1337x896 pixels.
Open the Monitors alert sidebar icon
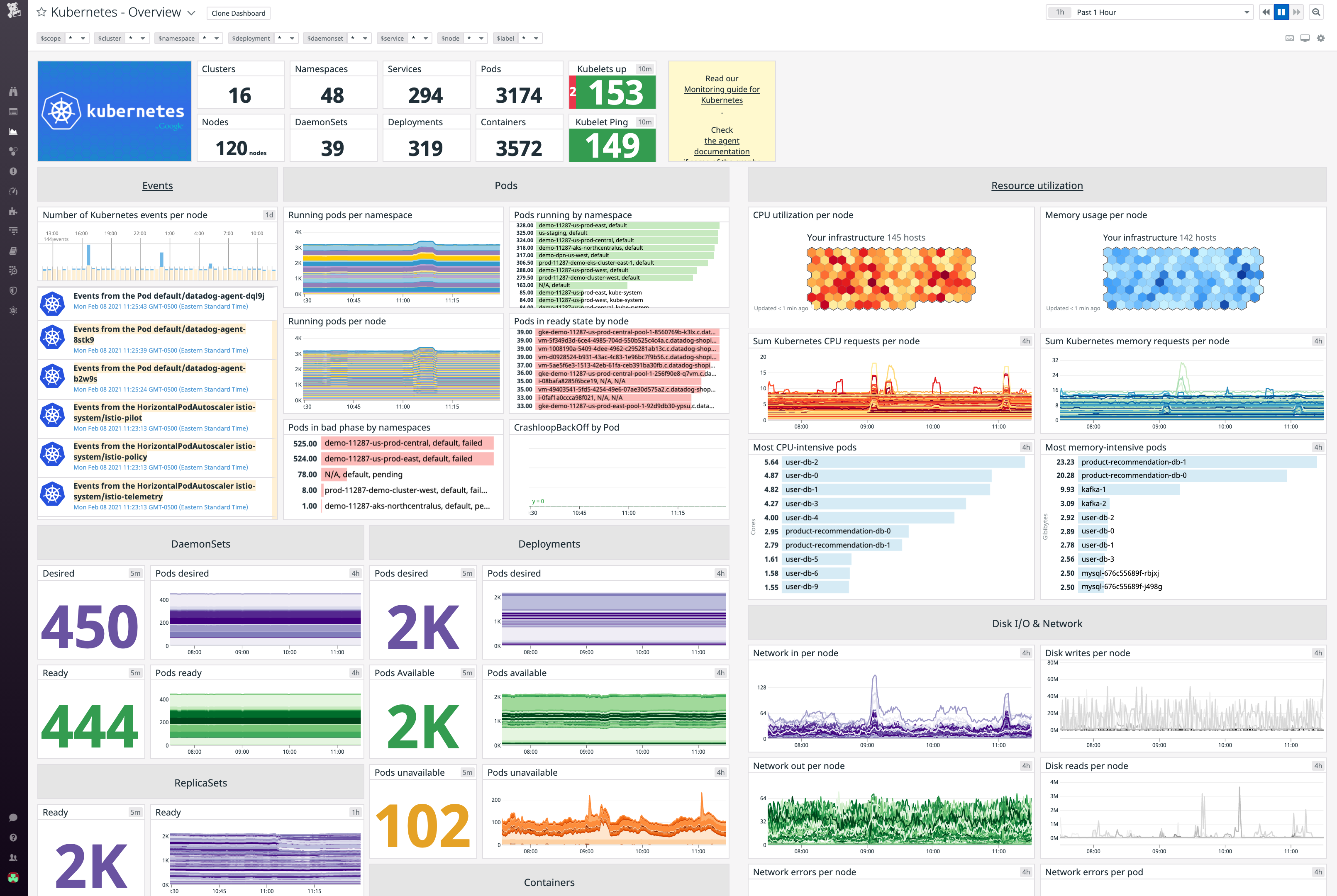(12, 171)
